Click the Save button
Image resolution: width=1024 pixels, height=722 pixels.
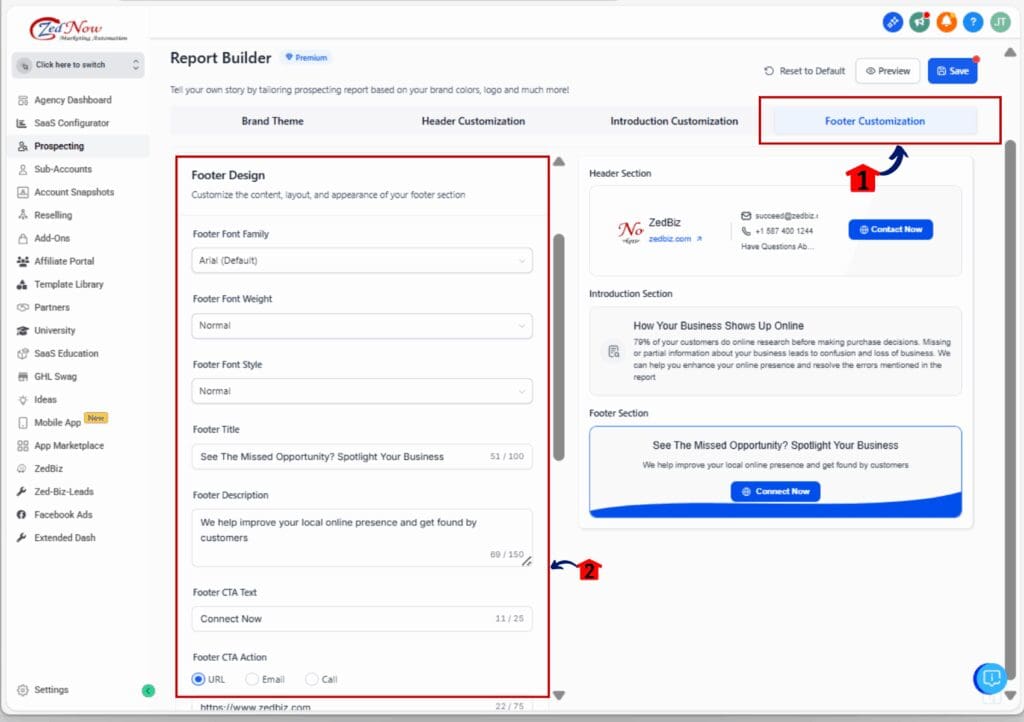tap(952, 71)
